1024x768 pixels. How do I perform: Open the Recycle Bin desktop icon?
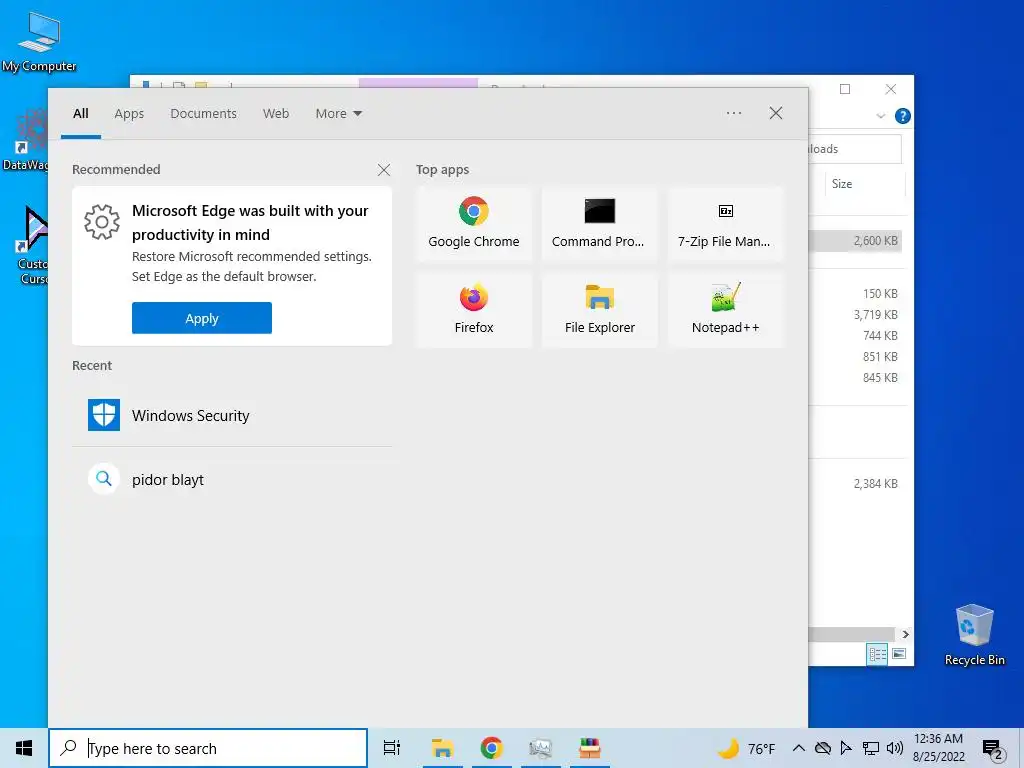(974, 635)
